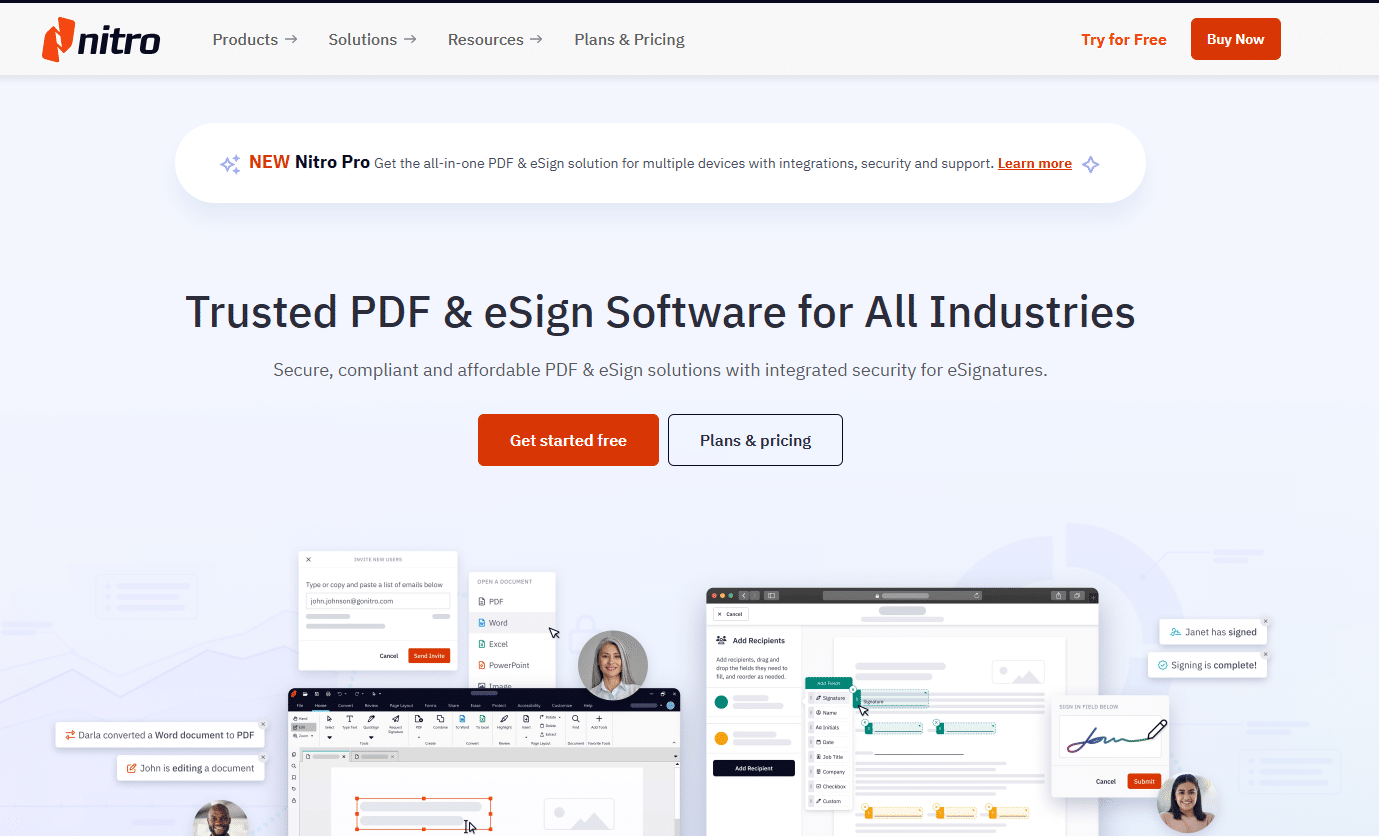This screenshot has height=836, width=1379.
Task: Click Cancel in the signature panel
Action: pyautogui.click(x=1106, y=781)
